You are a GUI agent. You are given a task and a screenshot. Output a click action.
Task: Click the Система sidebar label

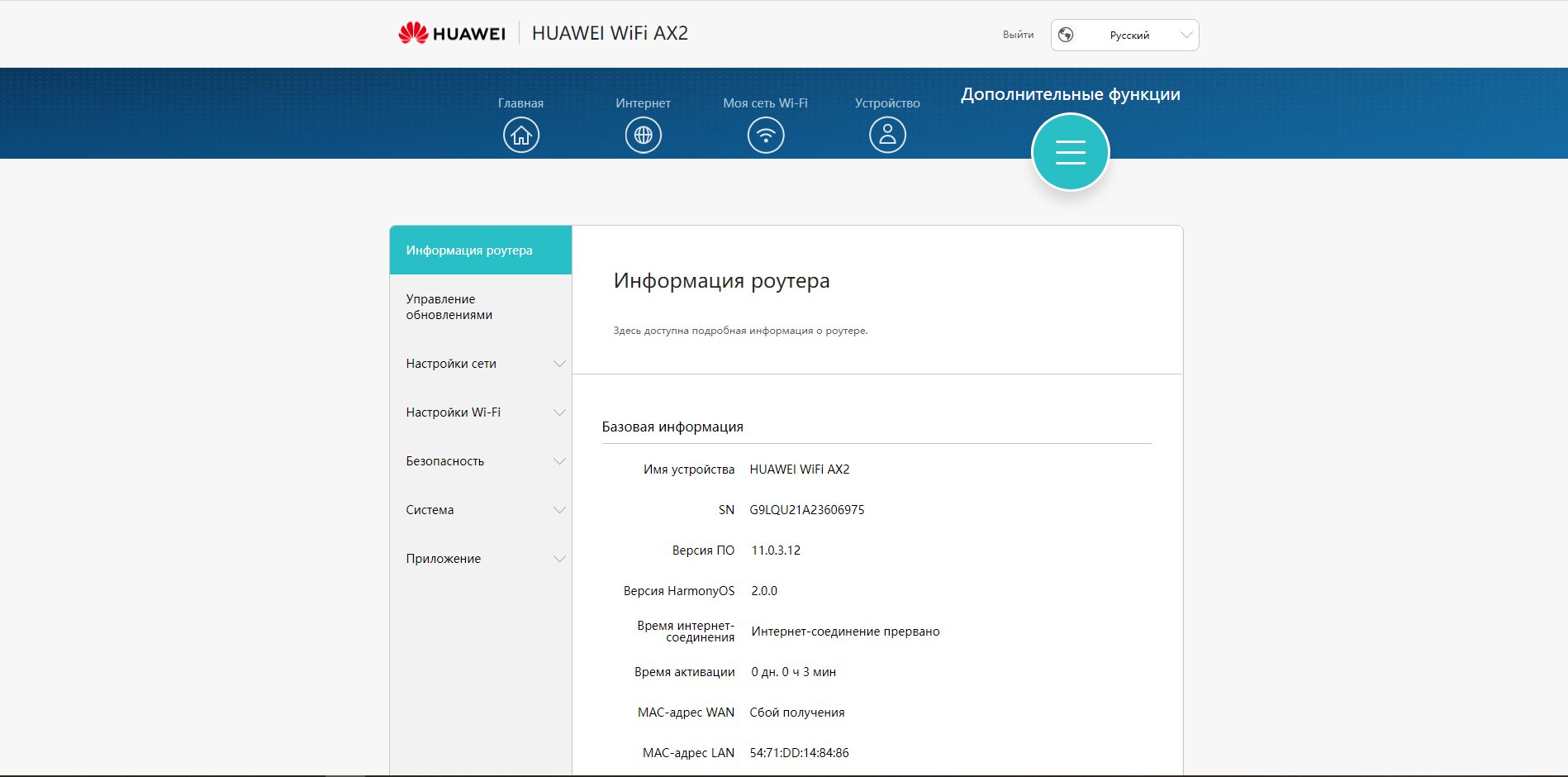pos(430,510)
